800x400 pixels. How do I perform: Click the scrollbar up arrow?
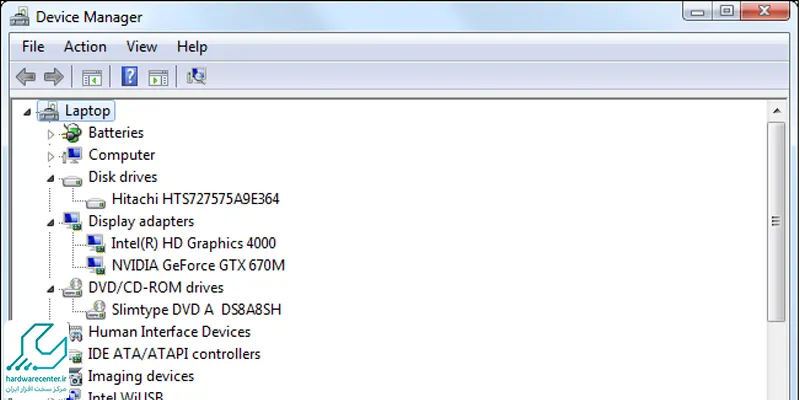[776, 111]
